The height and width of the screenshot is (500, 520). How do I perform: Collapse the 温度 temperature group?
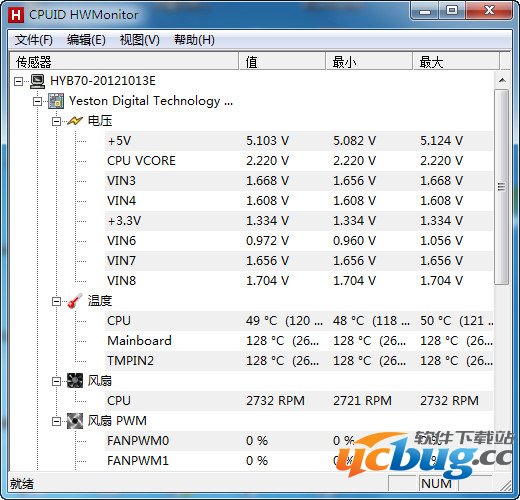pos(56,301)
